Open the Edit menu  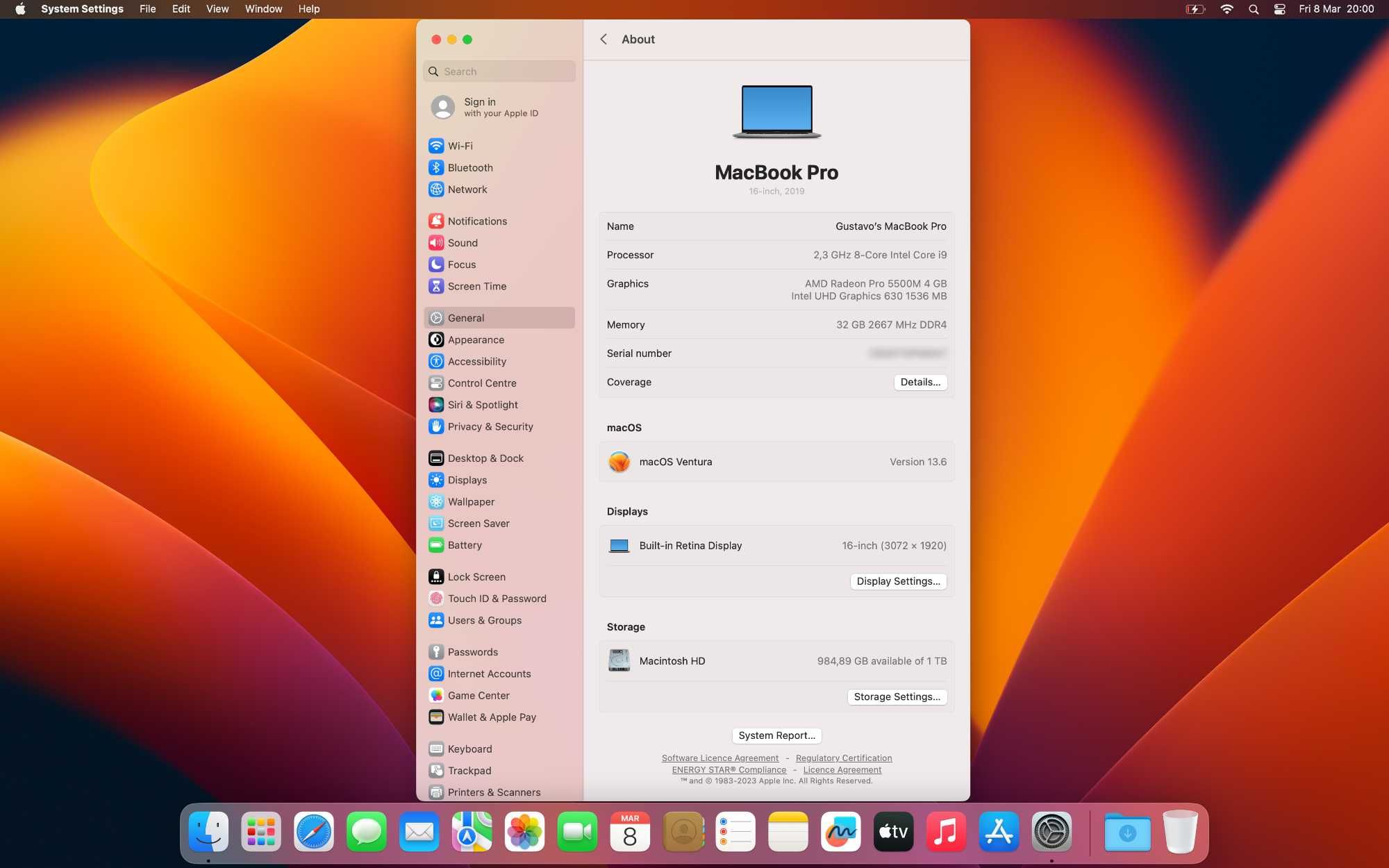[181, 9]
